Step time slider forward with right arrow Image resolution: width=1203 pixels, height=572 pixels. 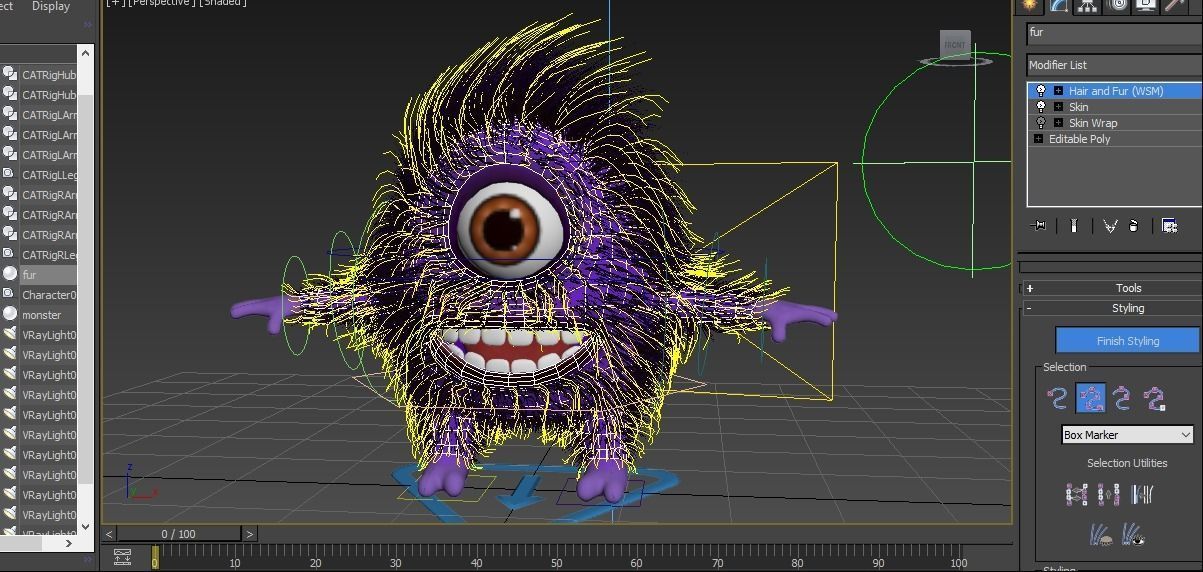pos(250,534)
